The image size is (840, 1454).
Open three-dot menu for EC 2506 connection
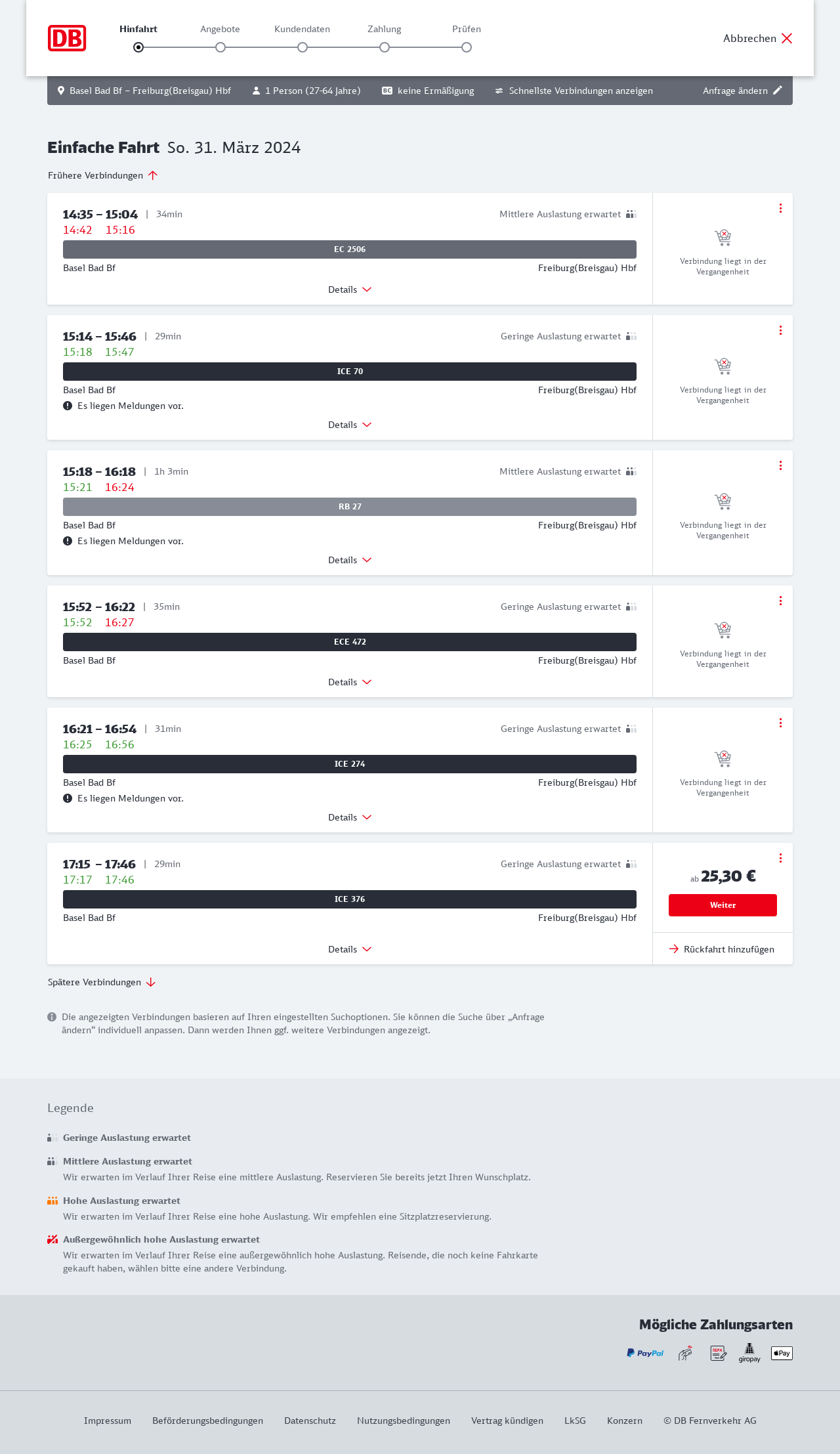pyautogui.click(x=780, y=208)
